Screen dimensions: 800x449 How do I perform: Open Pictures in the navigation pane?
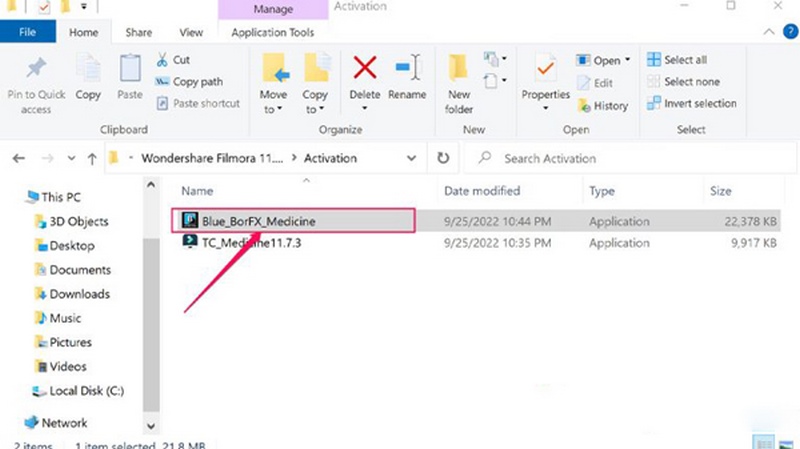click(x=62, y=342)
